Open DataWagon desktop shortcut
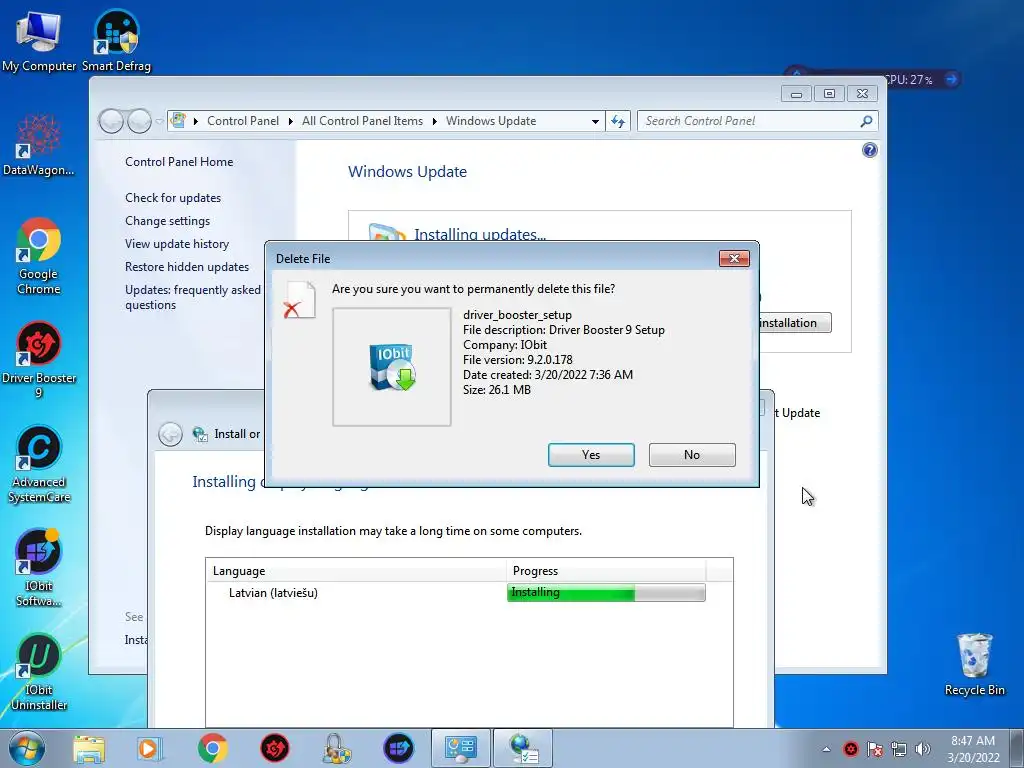Viewport: 1024px width, 768px height. pos(39,145)
